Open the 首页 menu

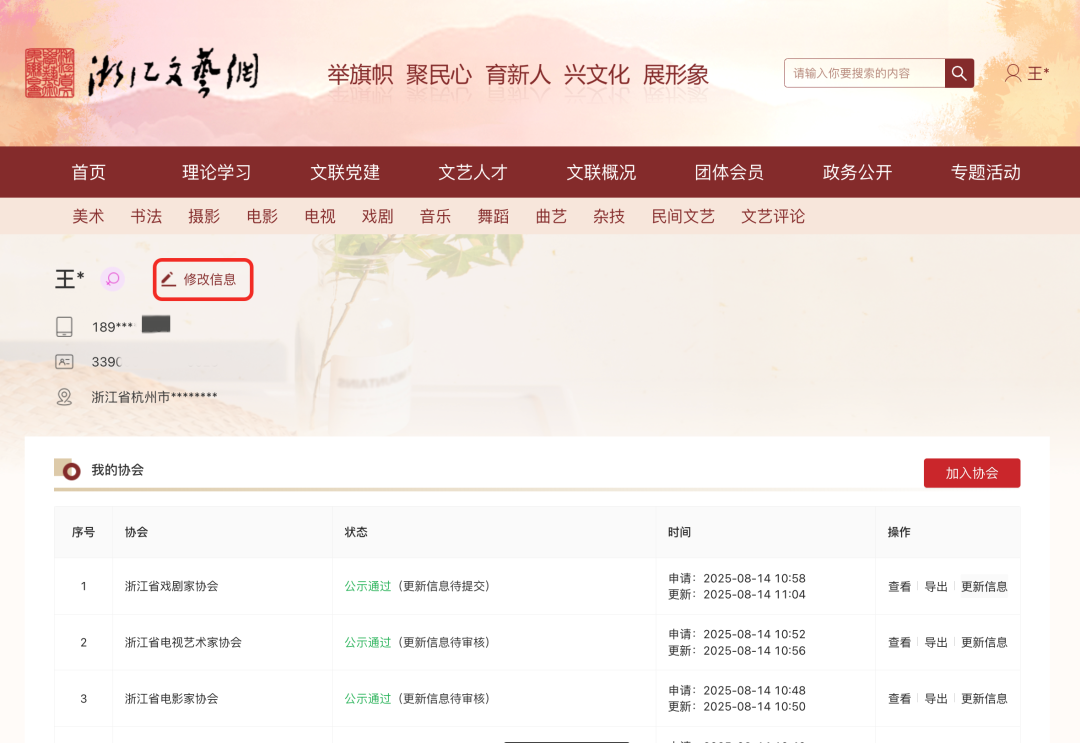coord(89,172)
